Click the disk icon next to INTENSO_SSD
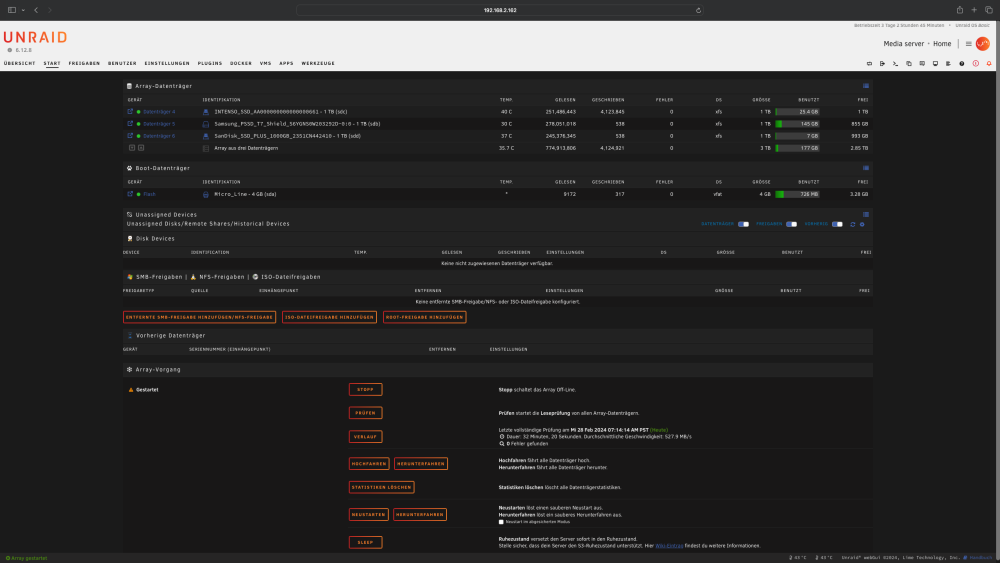 click(205, 112)
